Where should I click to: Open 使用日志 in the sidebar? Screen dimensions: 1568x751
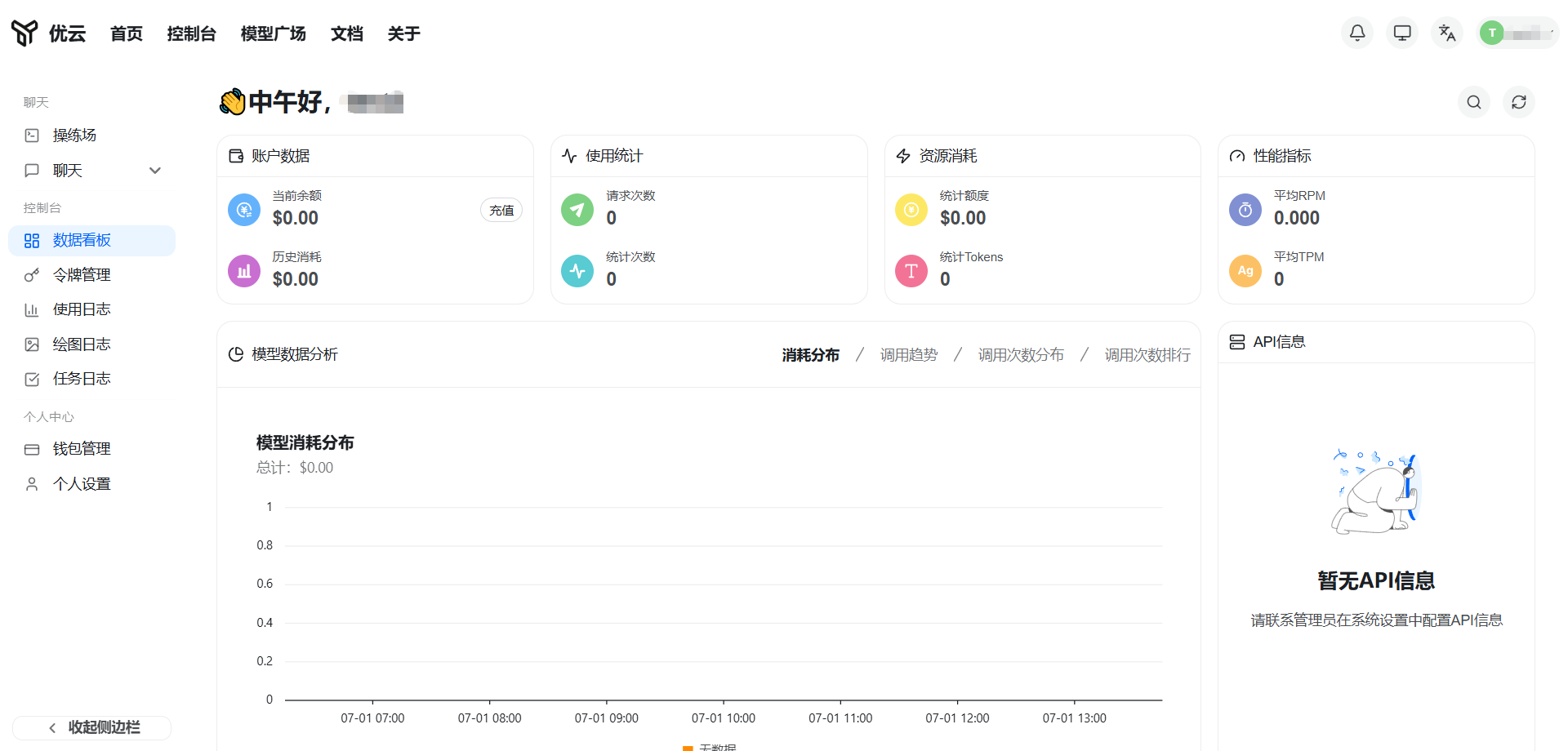click(x=91, y=310)
